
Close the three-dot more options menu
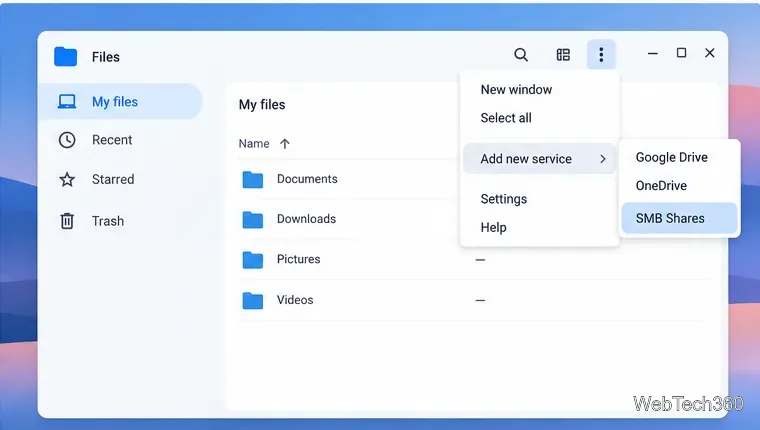click(x=601, y=54)
